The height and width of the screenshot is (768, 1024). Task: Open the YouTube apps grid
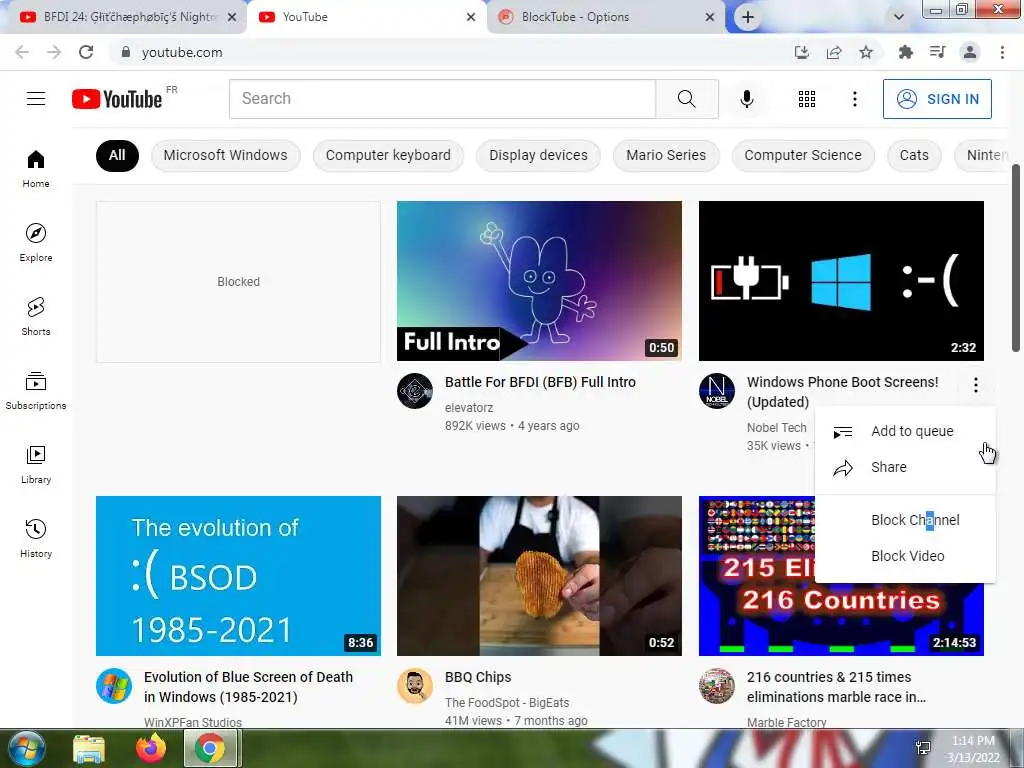coord(807,99)
